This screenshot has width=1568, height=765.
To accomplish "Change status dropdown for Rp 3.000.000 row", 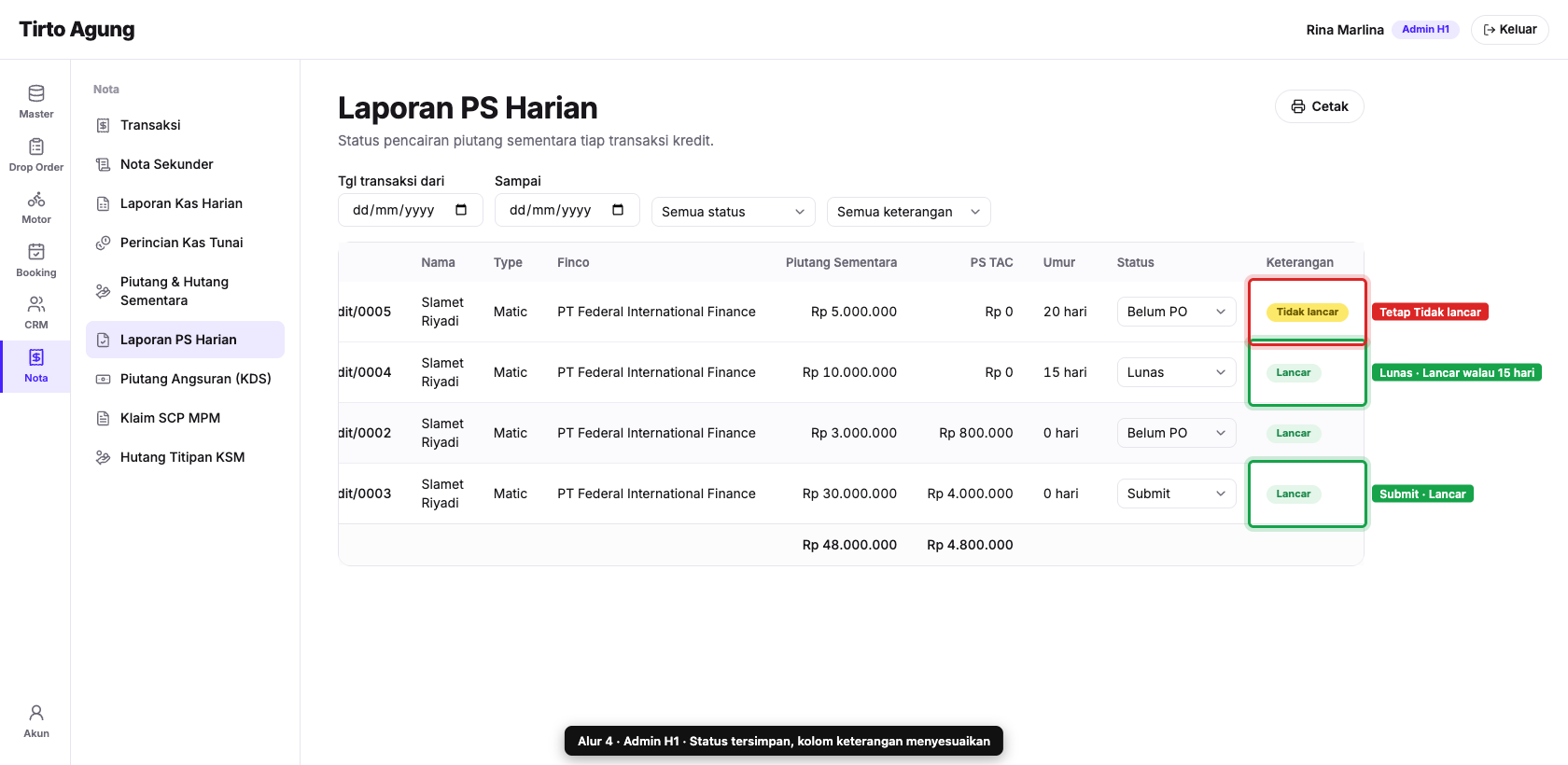I will pos(1176,433).
